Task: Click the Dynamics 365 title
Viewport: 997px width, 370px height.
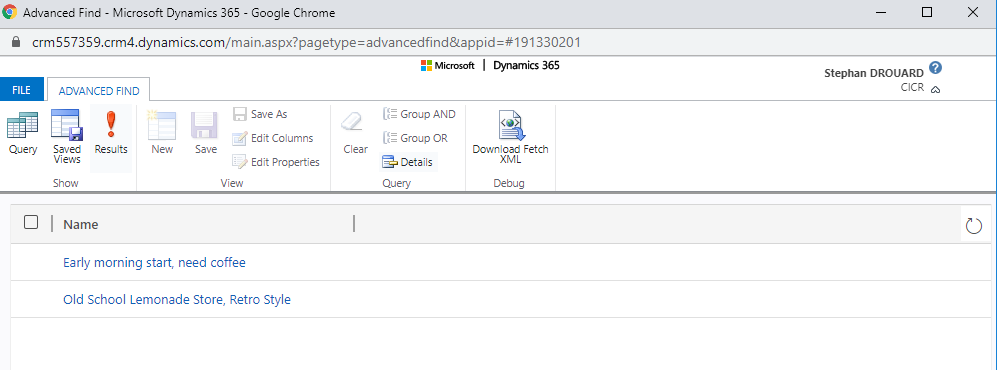Action: [526, 65]
